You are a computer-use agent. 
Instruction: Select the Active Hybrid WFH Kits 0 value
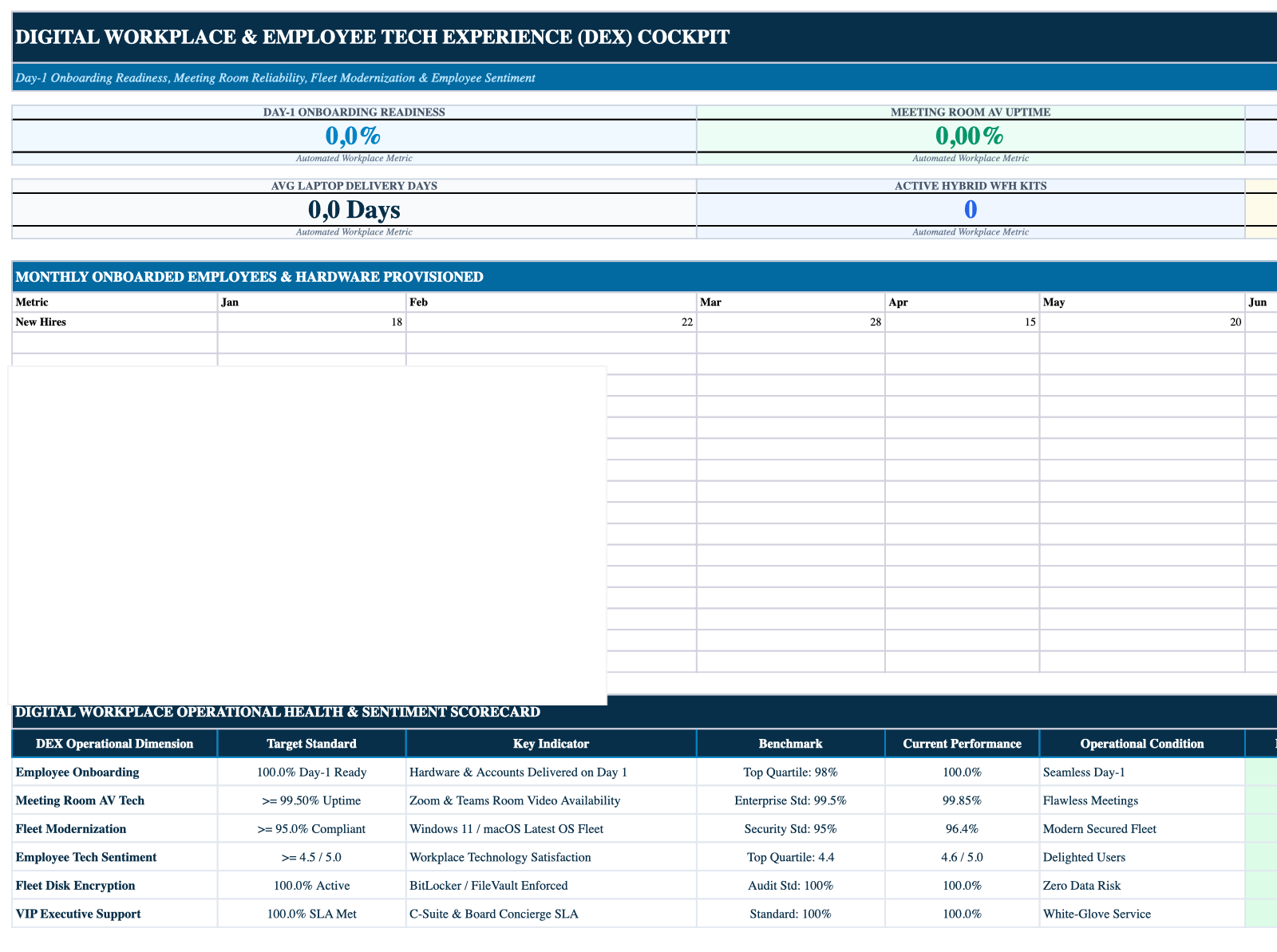(971, 209)
